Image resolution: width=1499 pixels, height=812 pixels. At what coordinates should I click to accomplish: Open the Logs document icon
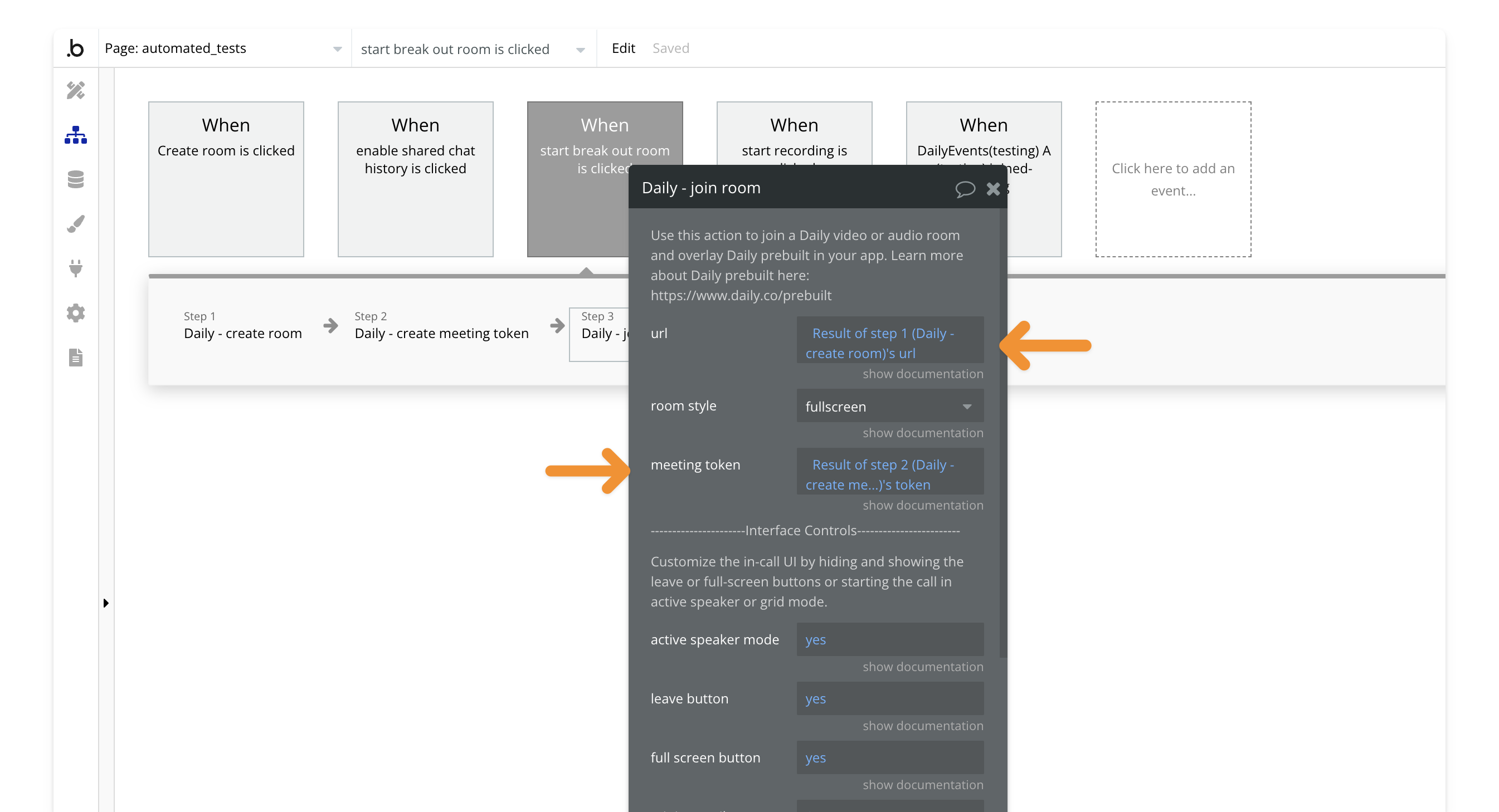(x=76, y=357)
